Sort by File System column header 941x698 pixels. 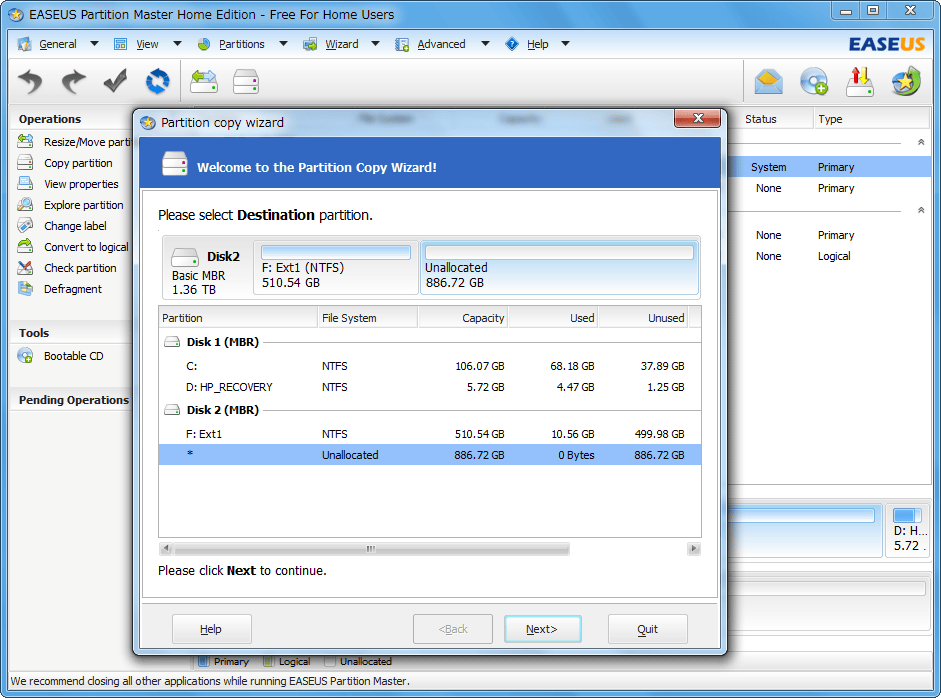[x=367, y=317]
